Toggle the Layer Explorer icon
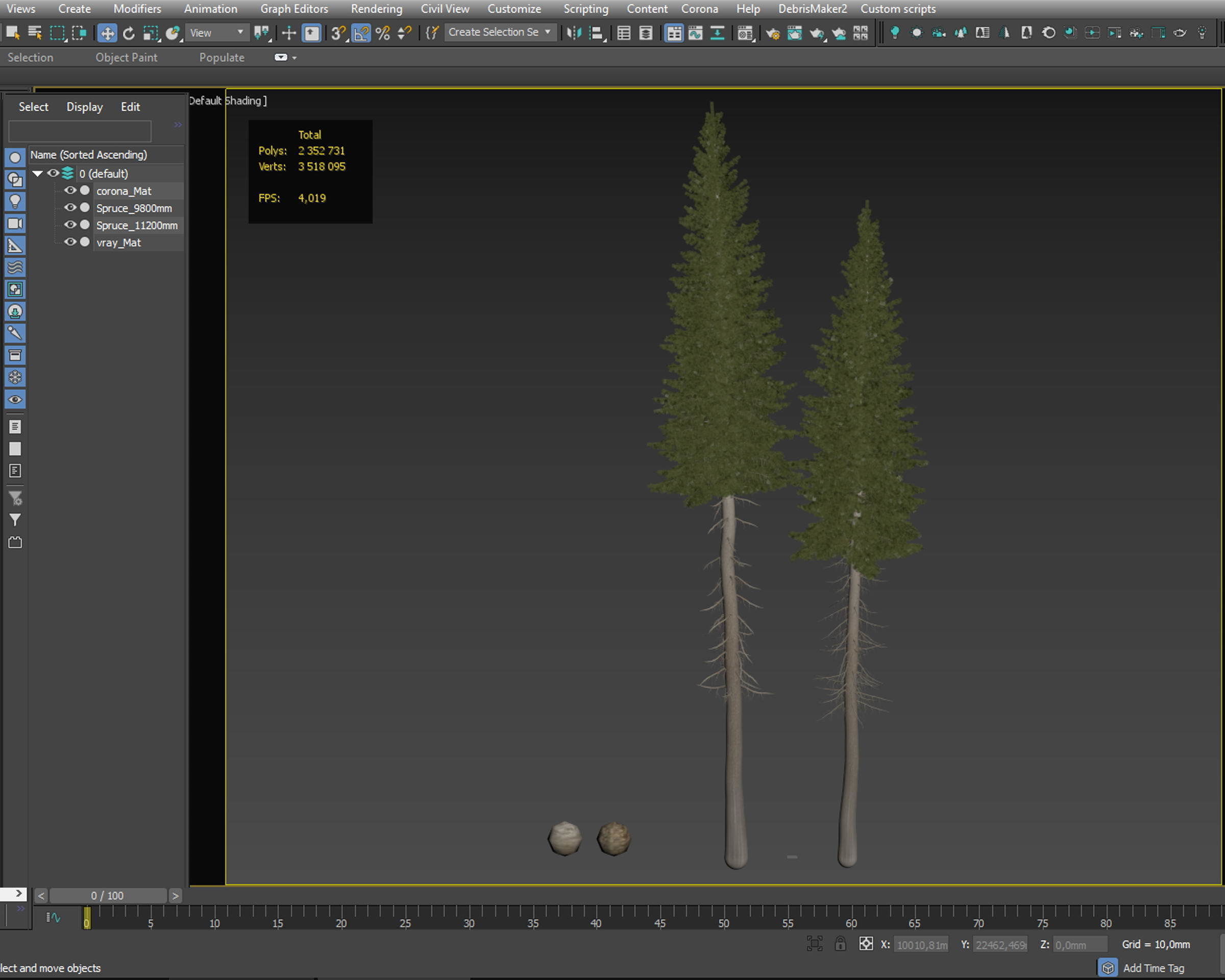The height and width of the screenshot is (980, 1225). coord(646,33)
